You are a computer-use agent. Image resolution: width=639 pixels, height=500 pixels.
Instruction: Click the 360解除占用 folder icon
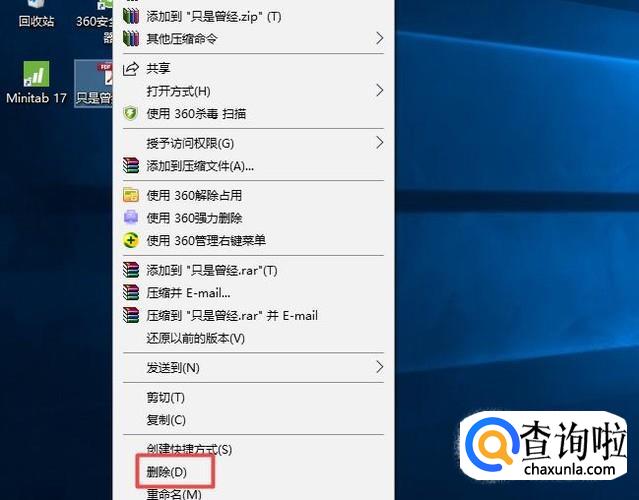[131, 195]
